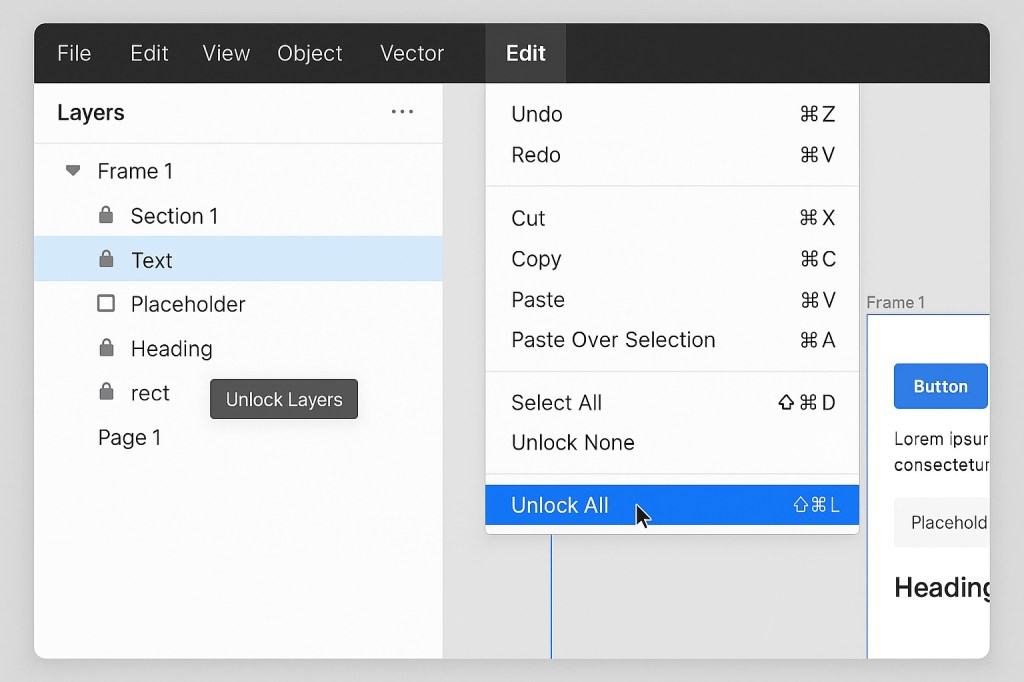1024x682 pixels.
Task: Collapse the Frame 1 disclosure triangle
Action: 71,170
